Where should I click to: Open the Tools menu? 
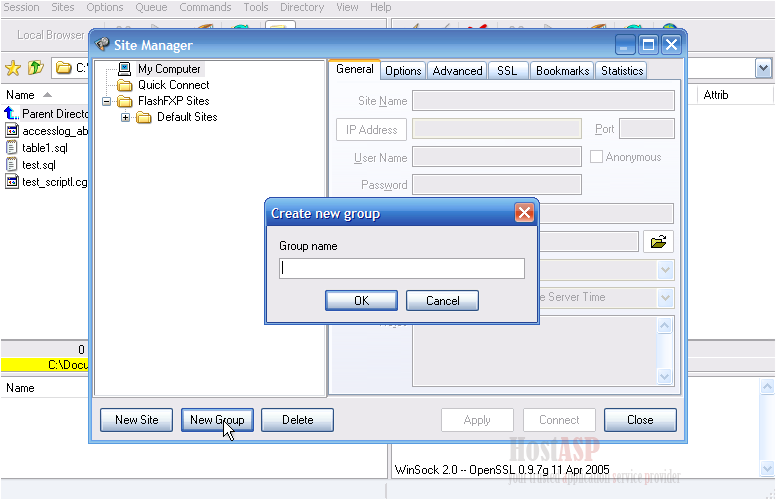(255, 7)
